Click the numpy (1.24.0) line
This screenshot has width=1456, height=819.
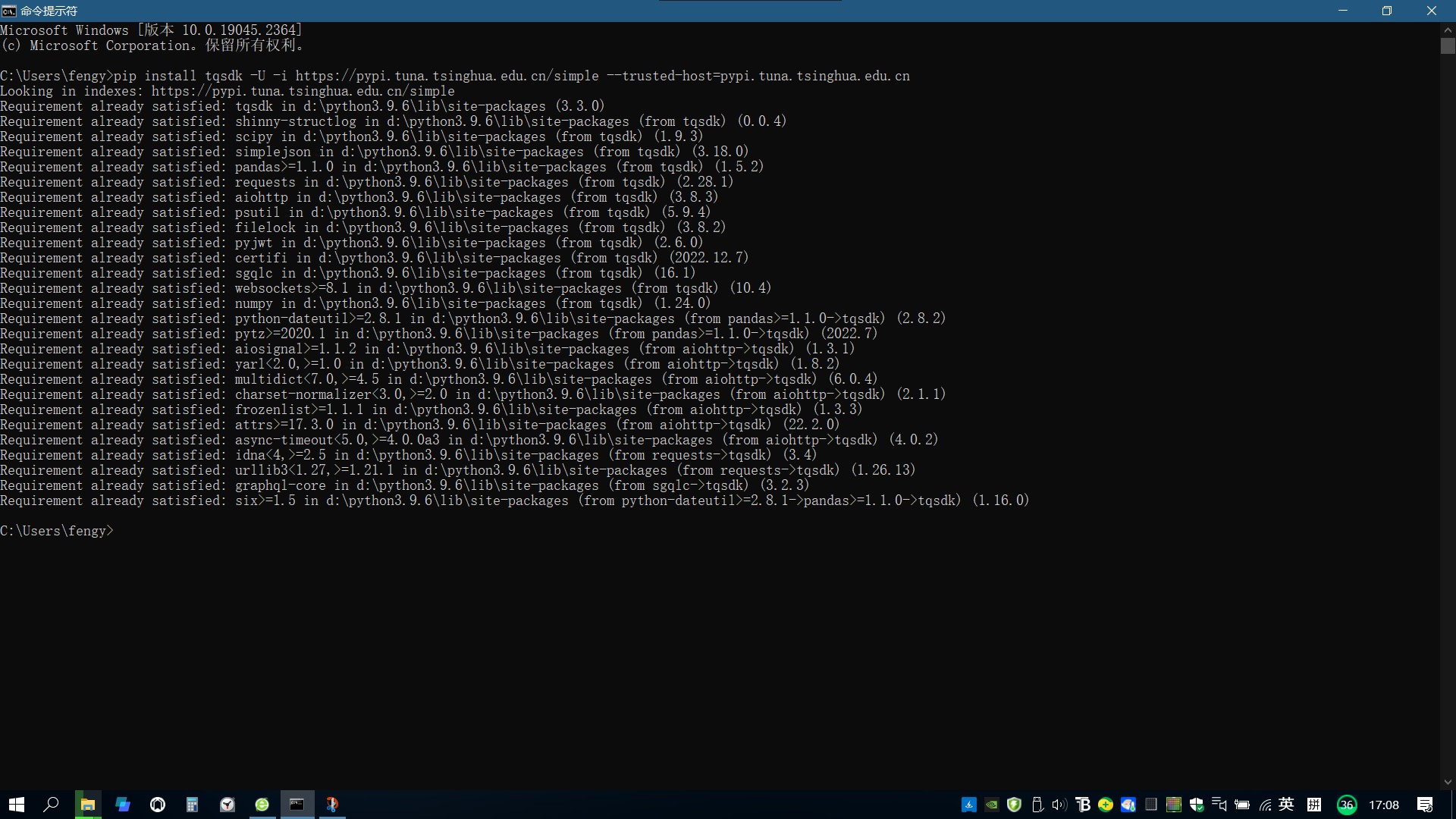point(356,303)
